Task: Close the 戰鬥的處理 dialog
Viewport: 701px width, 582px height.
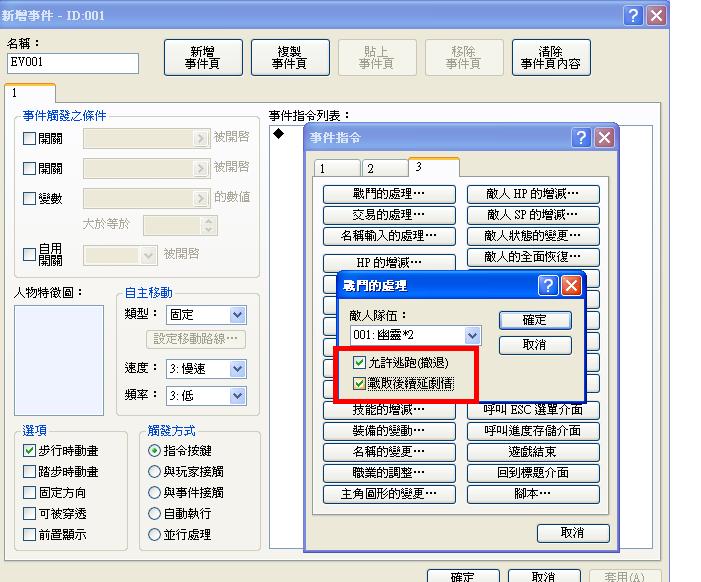Action: 571,285
